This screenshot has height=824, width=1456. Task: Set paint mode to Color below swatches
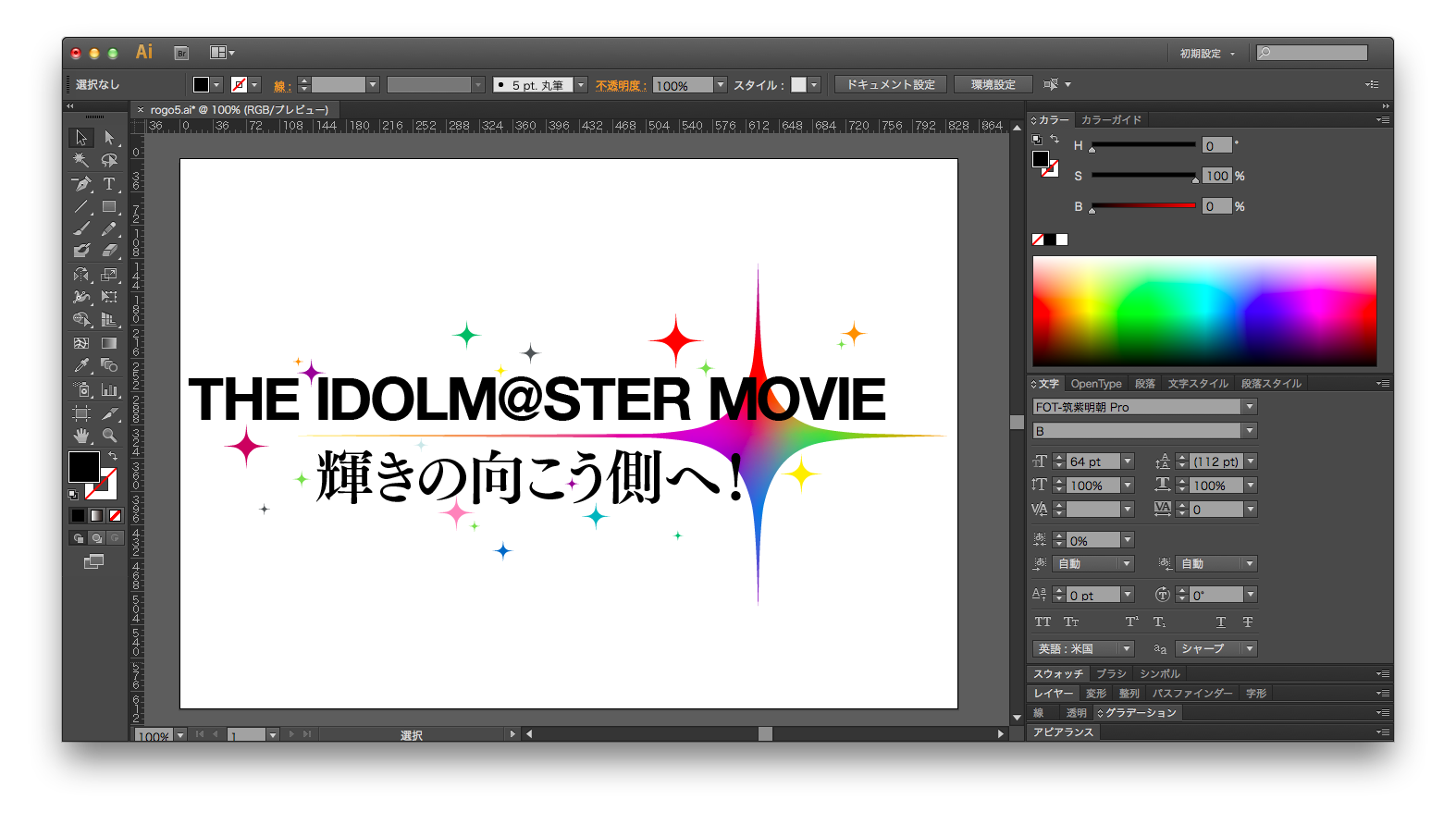point(79,515)
